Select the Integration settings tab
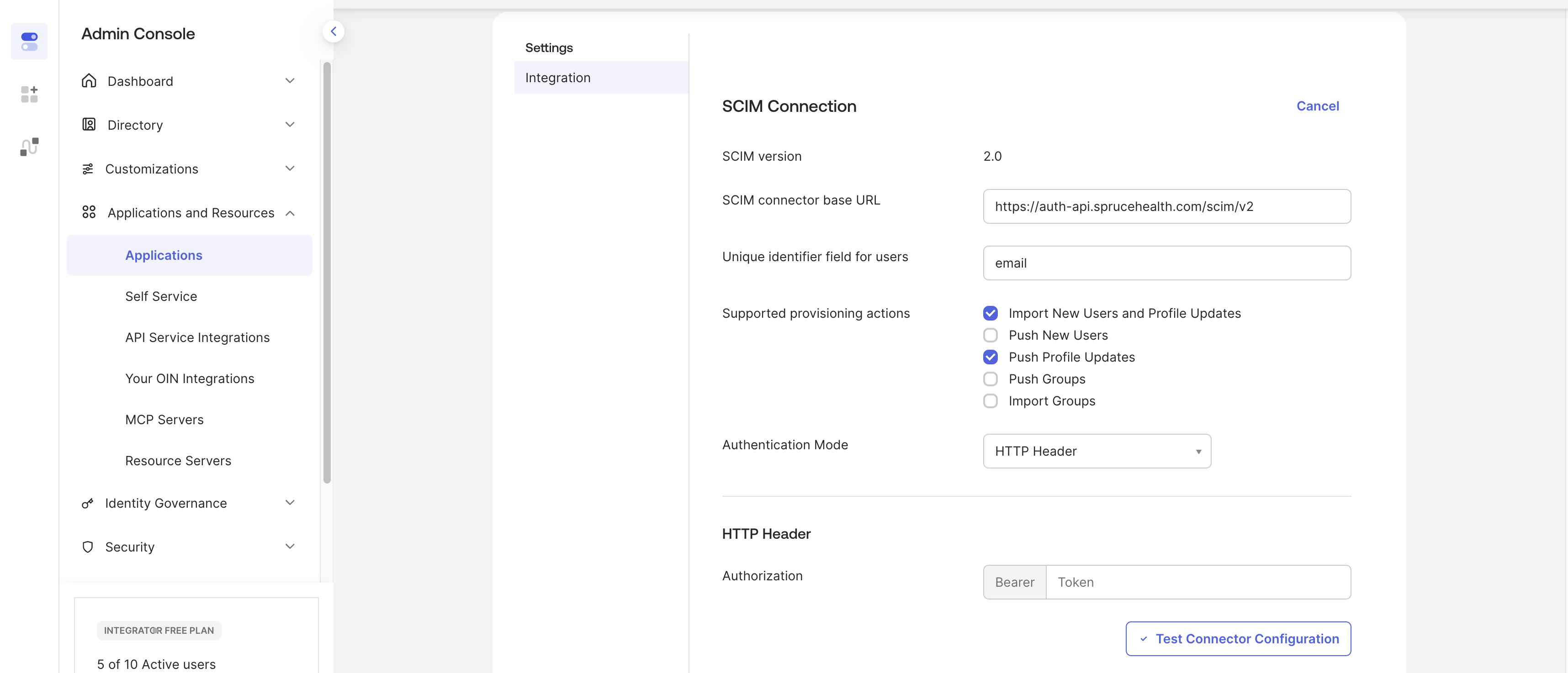This screenshot has width=1568, height=673. tap(601, 78)
